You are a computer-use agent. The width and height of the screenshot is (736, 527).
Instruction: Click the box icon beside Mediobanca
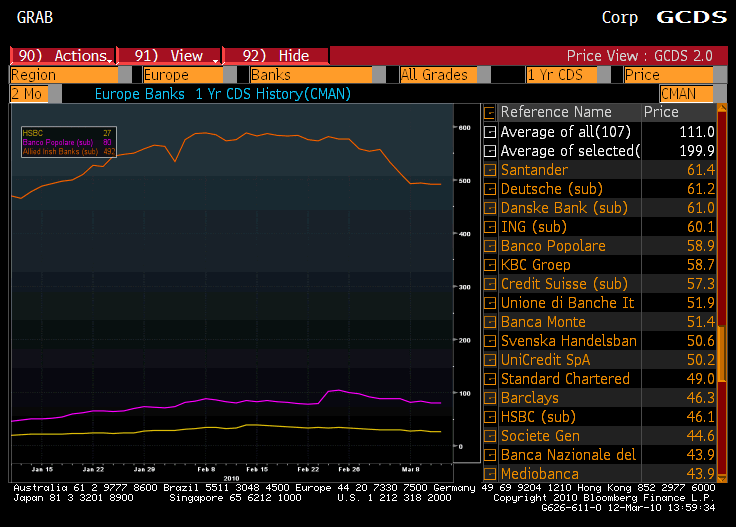tap(490, 474)
